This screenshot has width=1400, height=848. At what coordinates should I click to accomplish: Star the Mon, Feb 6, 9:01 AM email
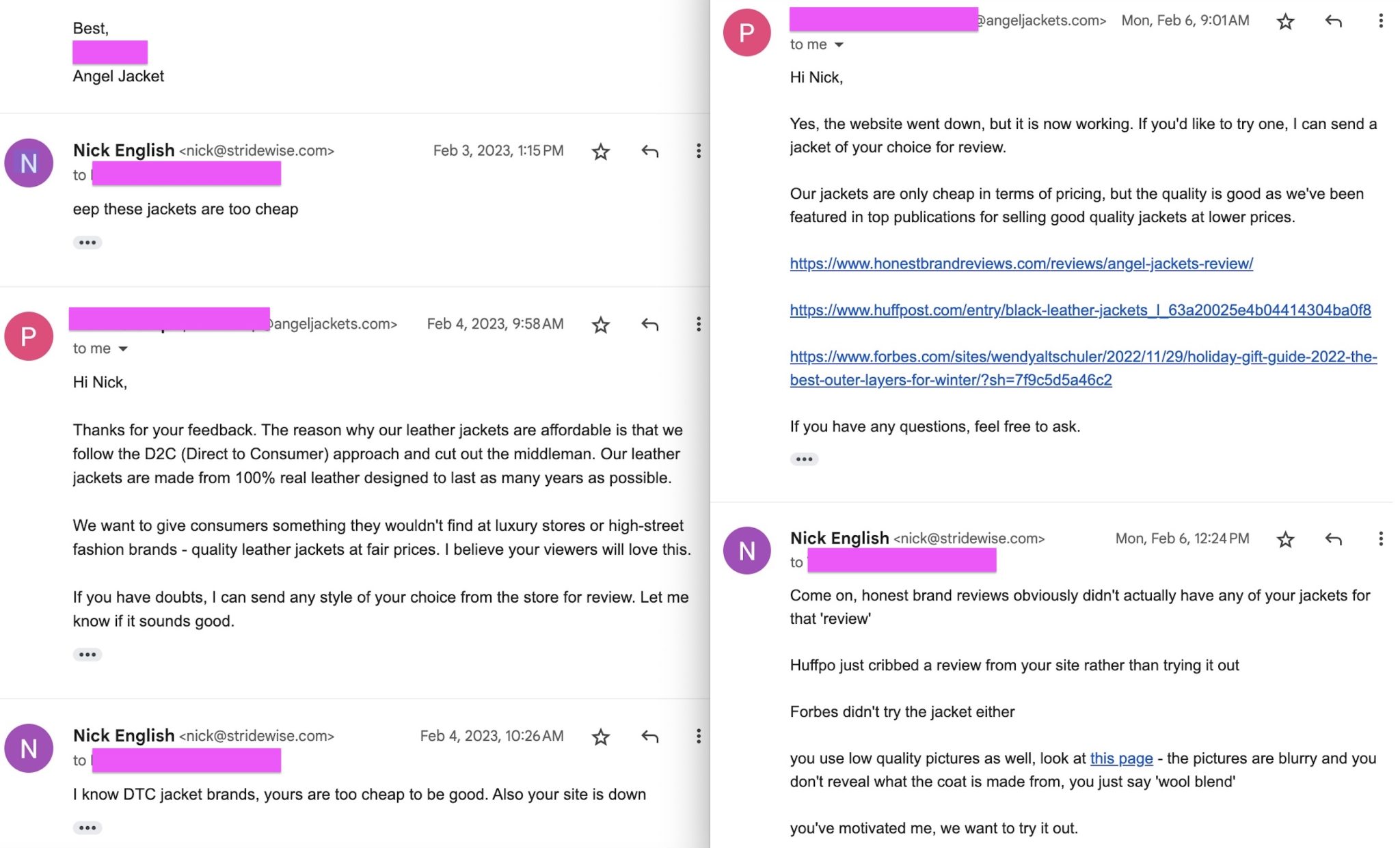pyautogui.click(x=1285, y=21)
